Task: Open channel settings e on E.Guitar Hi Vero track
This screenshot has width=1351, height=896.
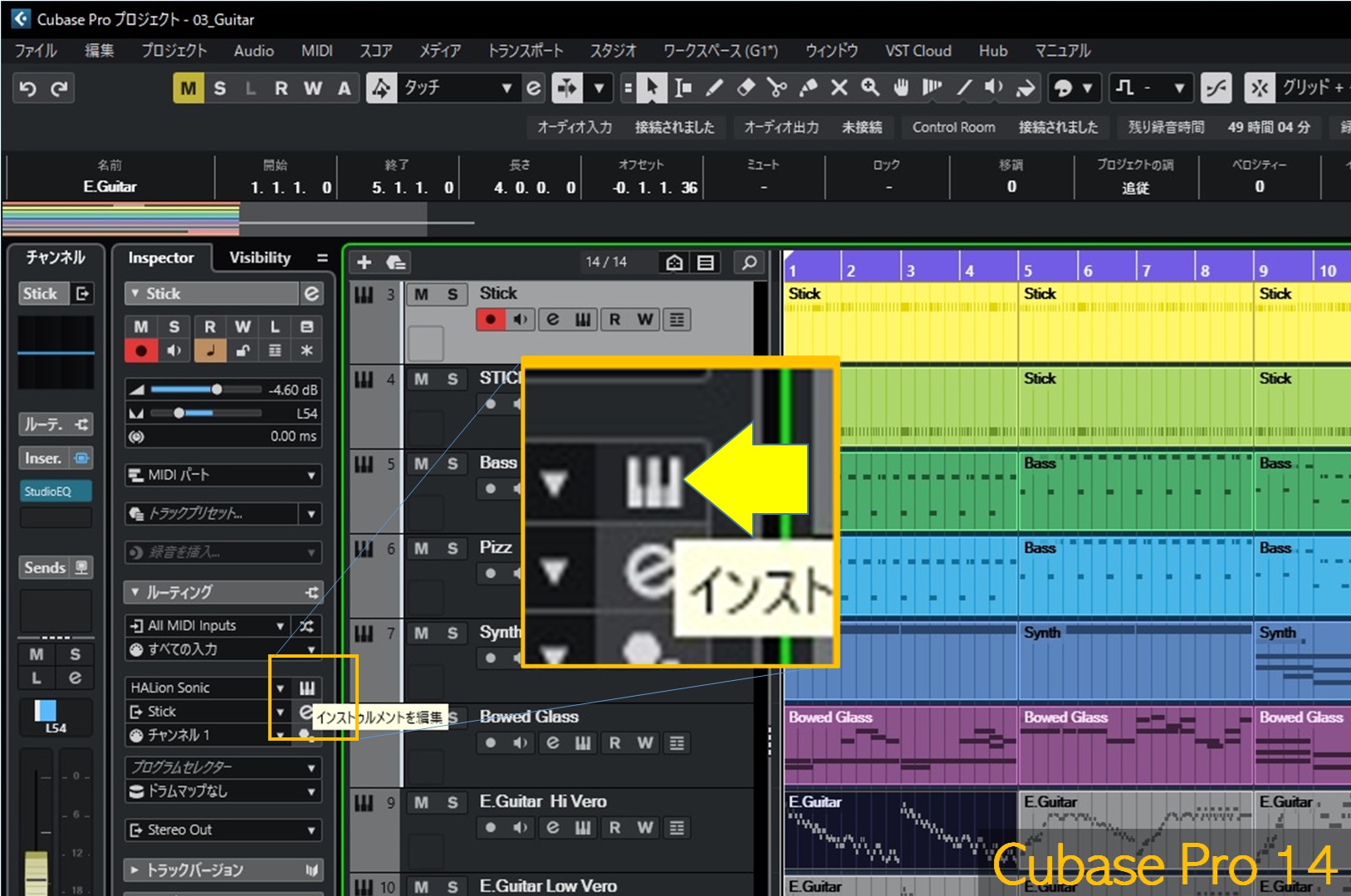Action: (552, 828)
